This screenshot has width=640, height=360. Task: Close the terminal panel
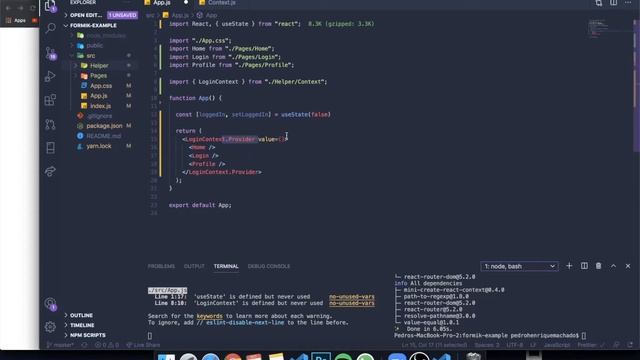[628, 266]
